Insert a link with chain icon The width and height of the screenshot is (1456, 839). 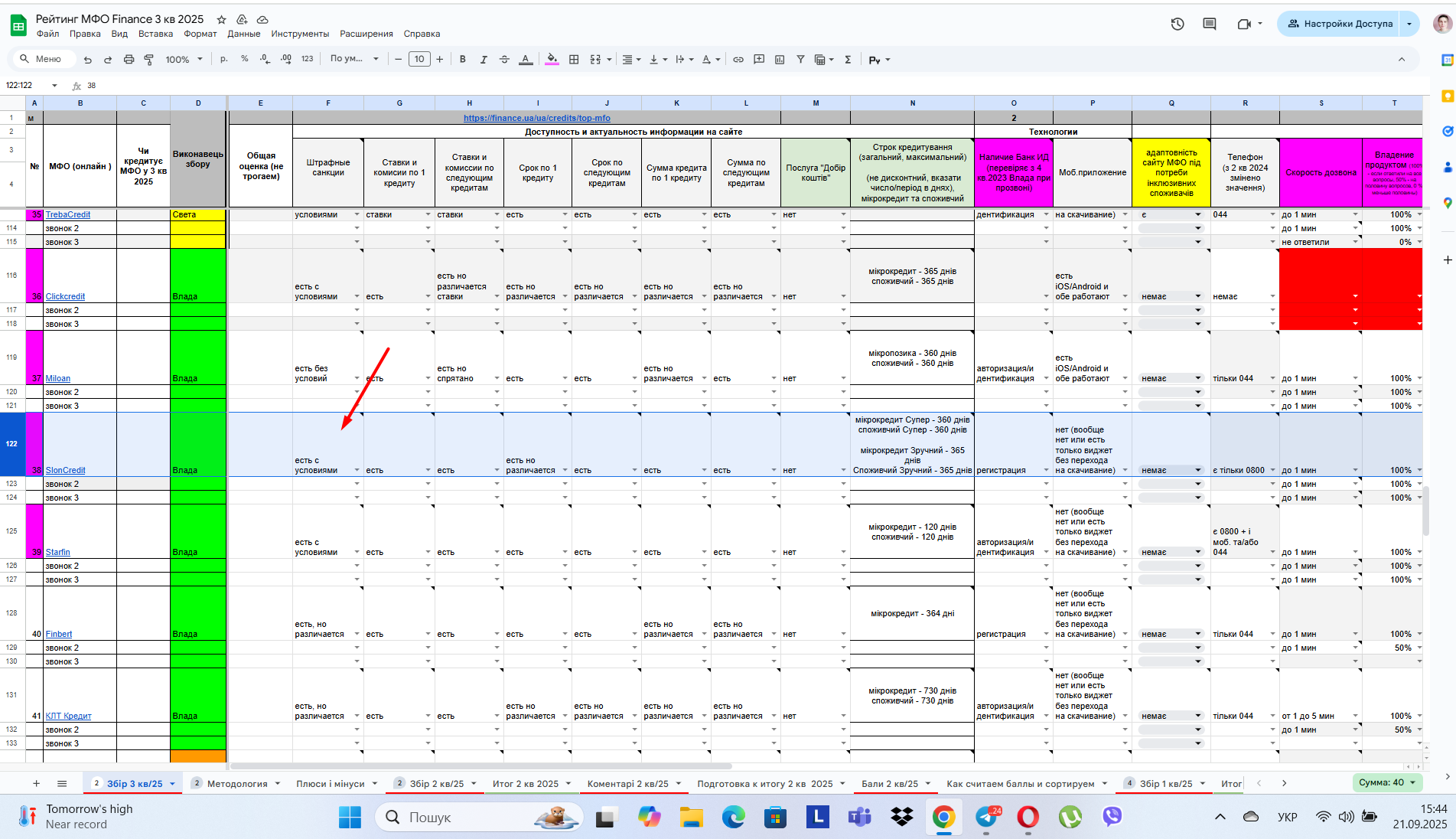(738, 59)
